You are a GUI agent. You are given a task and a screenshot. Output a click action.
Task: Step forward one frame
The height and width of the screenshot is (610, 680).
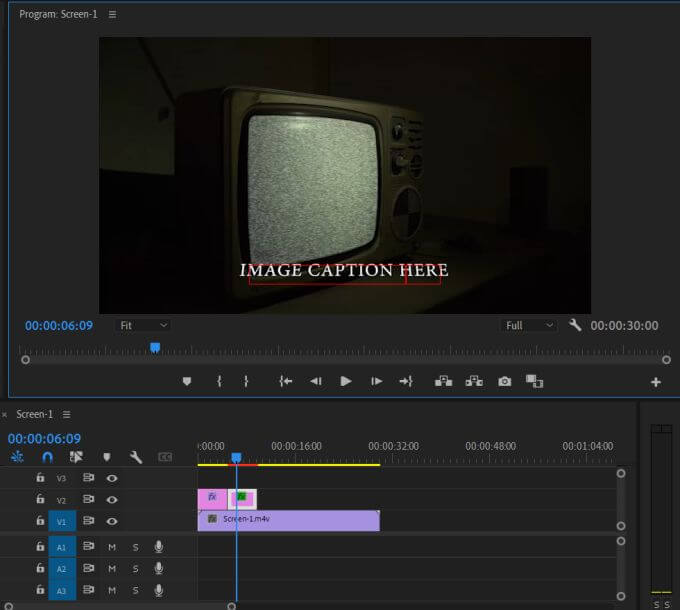[376, 381]
